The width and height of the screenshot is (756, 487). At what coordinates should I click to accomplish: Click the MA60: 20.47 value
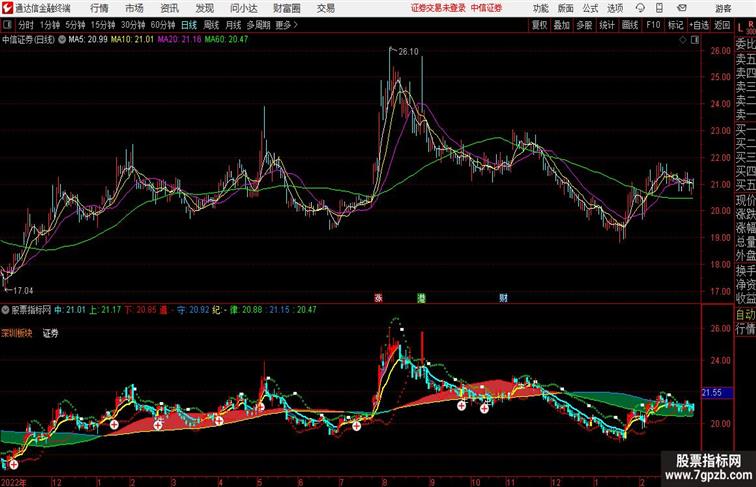coord(226,40)
